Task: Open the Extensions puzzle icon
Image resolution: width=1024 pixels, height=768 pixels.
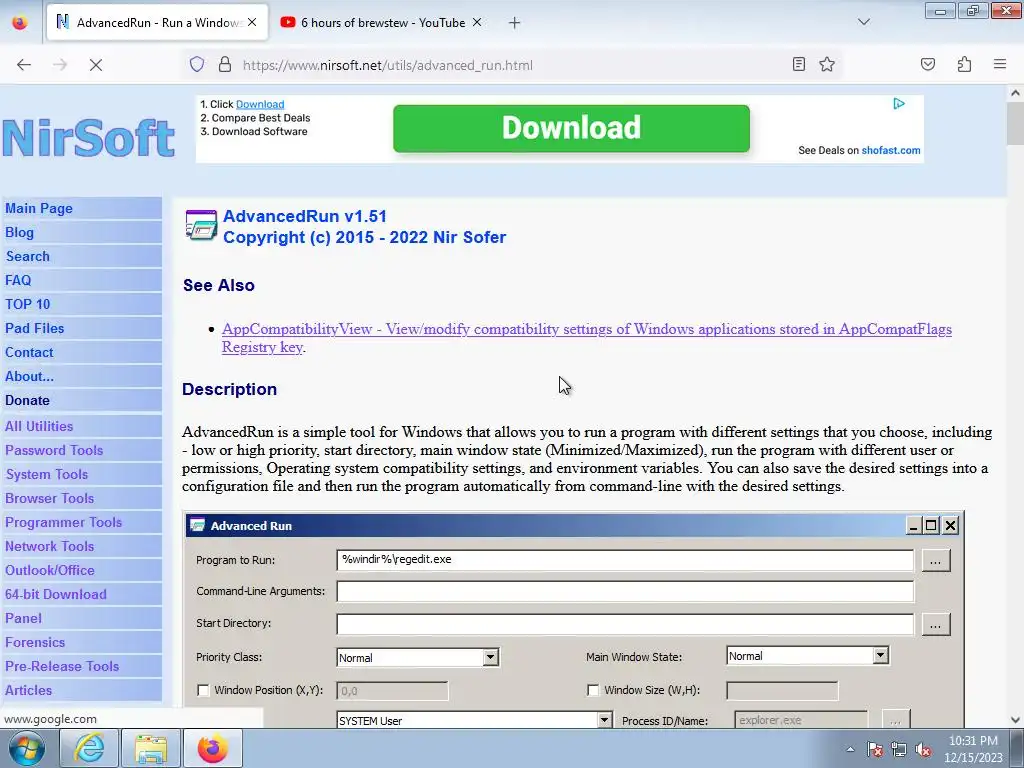Action: coord(964,64)
